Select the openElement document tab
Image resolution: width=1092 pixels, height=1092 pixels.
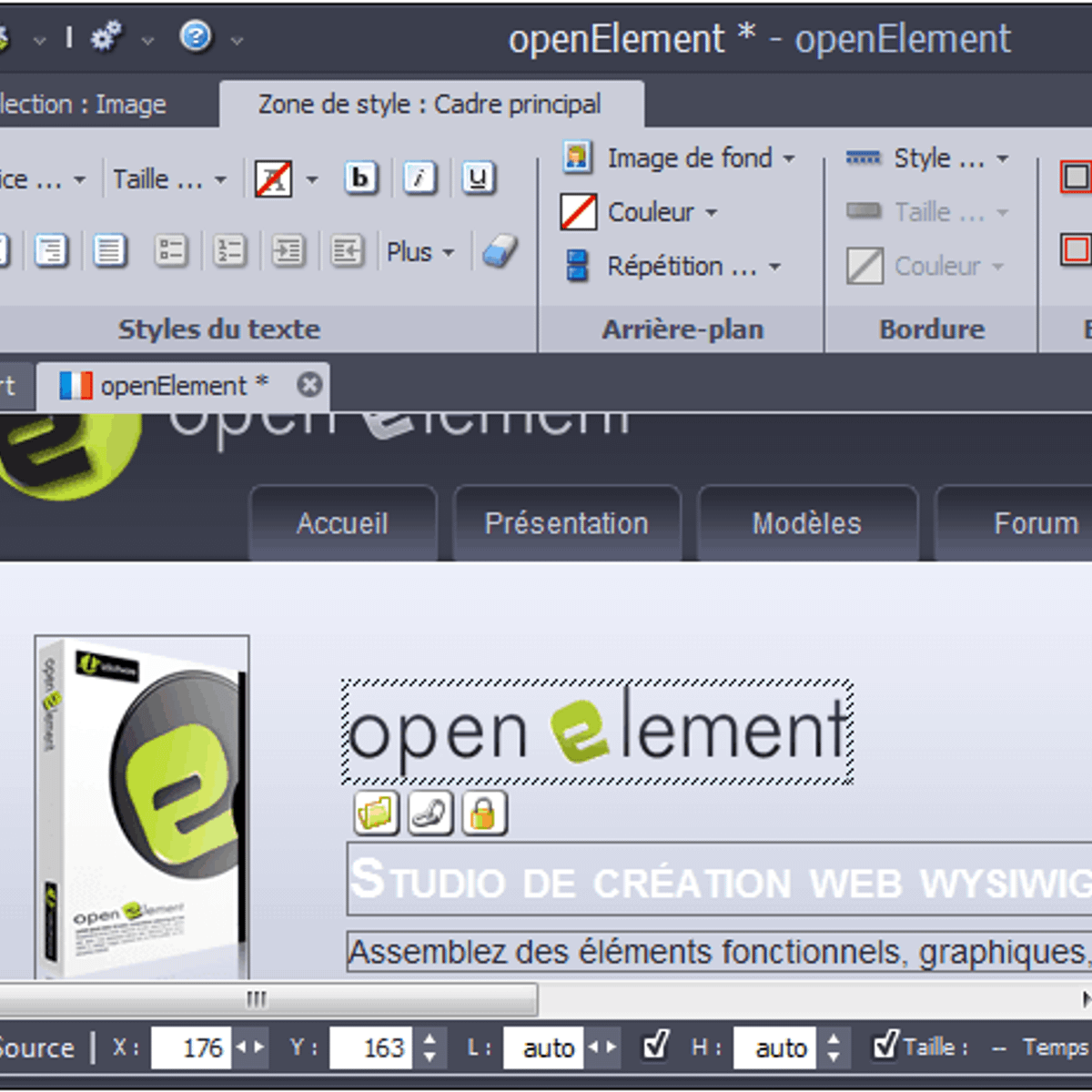[184, 386]
